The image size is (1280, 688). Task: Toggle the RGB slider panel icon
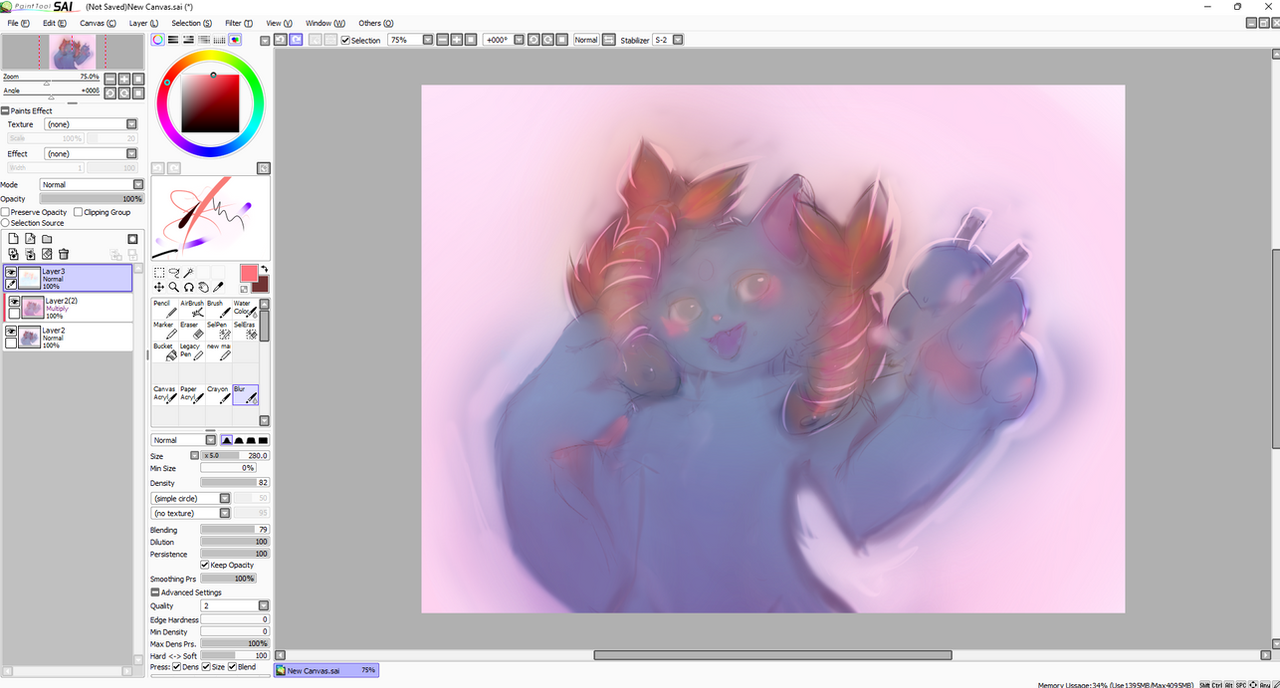coord(173,40)
